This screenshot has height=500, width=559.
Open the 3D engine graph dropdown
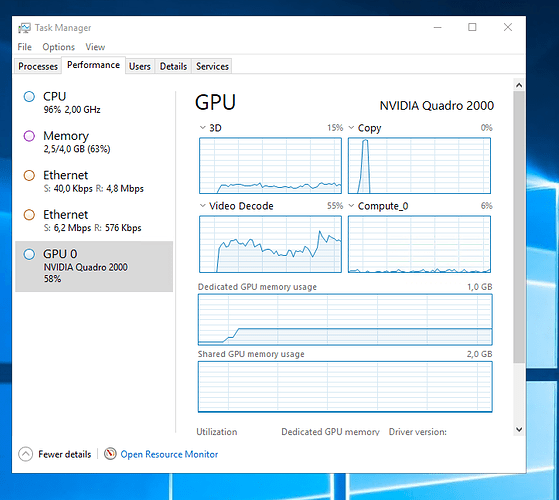(x=202, y=128)
